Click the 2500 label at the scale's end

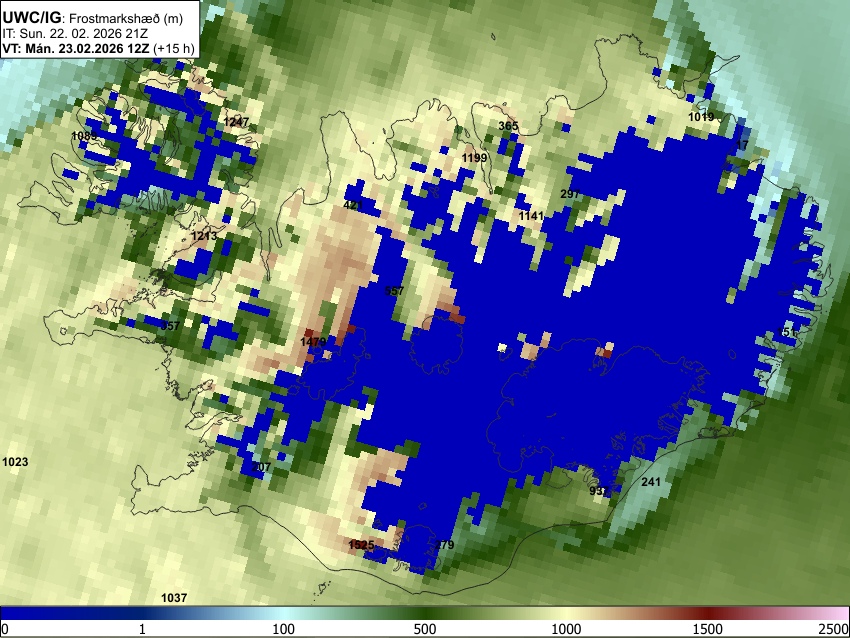point(835,629)
